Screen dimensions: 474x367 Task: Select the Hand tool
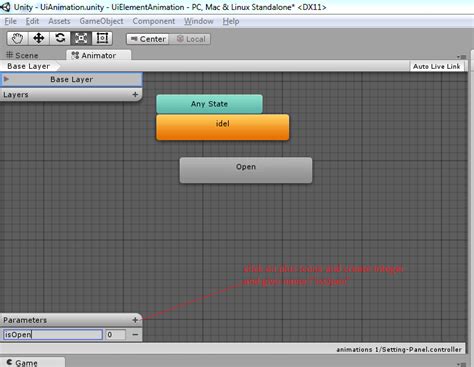[x=17, y=38]
